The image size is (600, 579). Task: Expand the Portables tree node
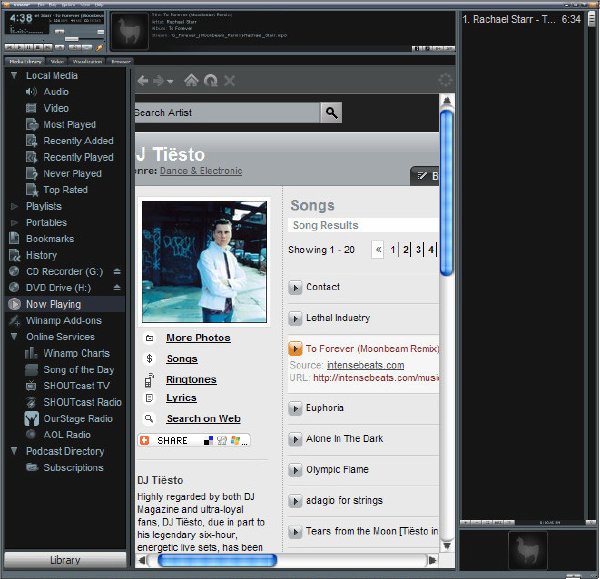click(15, 222)
